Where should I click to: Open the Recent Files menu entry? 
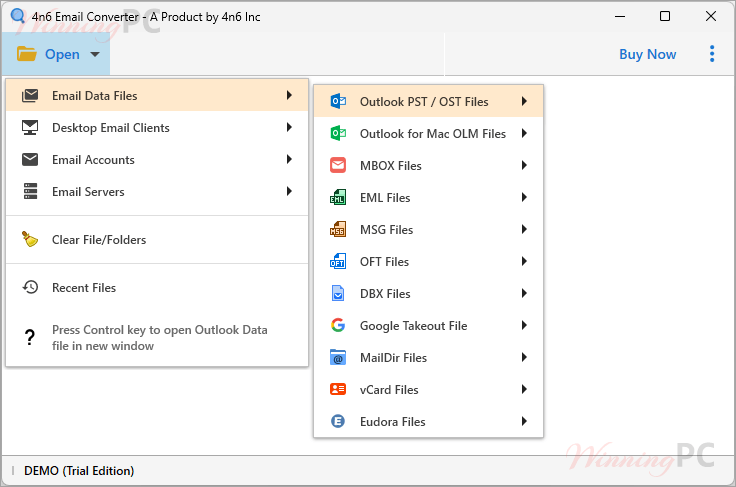[x=157, y=287]
